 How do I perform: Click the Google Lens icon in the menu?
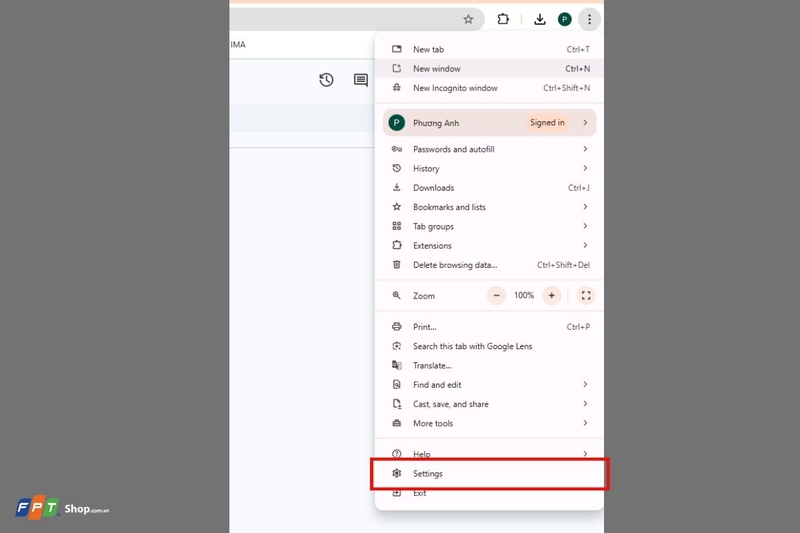396,346
